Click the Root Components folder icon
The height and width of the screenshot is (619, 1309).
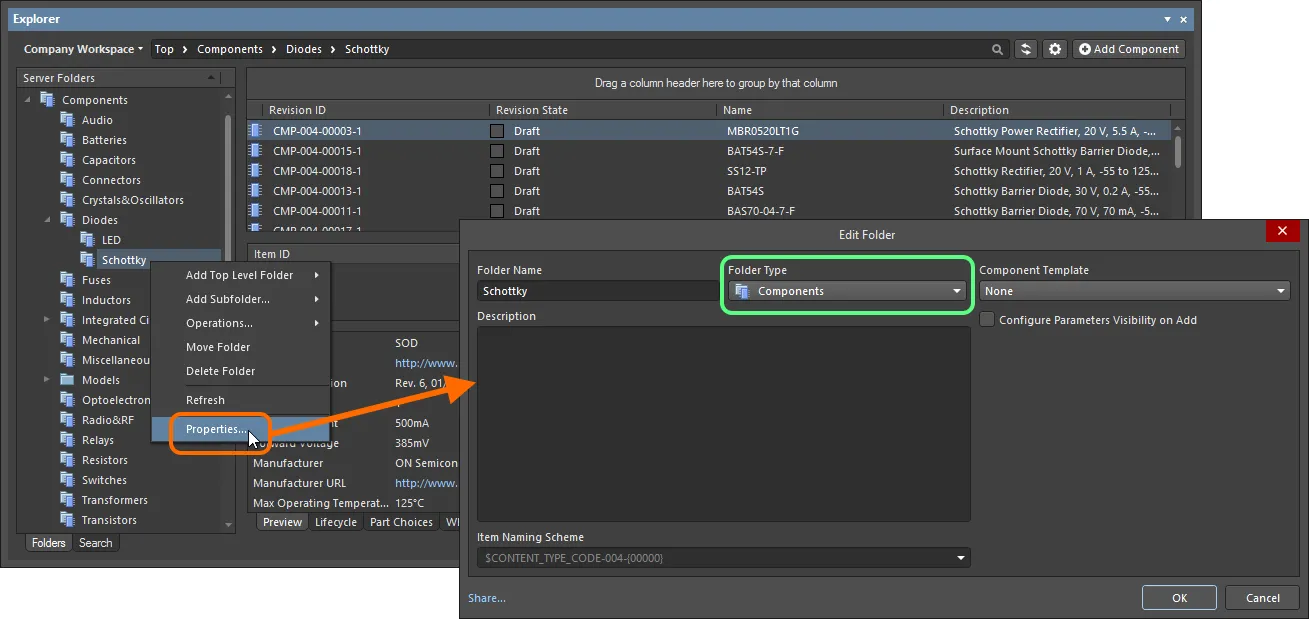click(x=47, y=99)
